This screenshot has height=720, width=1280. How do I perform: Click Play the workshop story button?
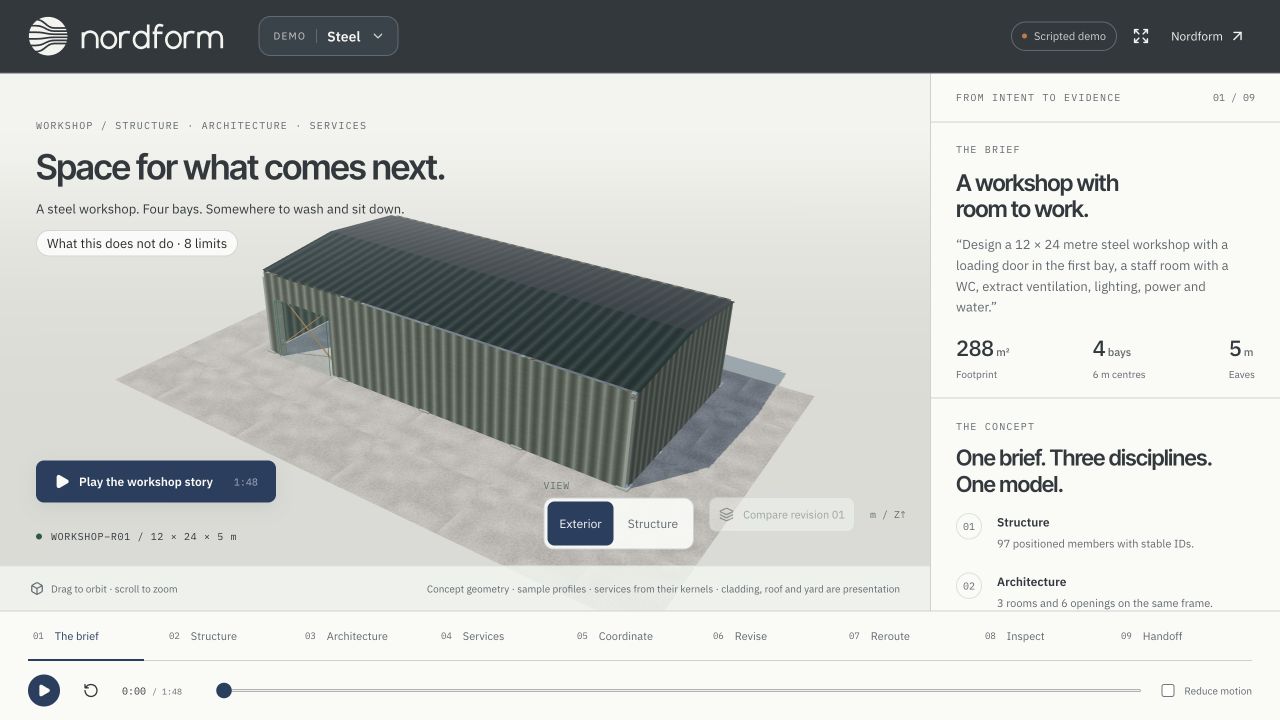click(156, 482)
